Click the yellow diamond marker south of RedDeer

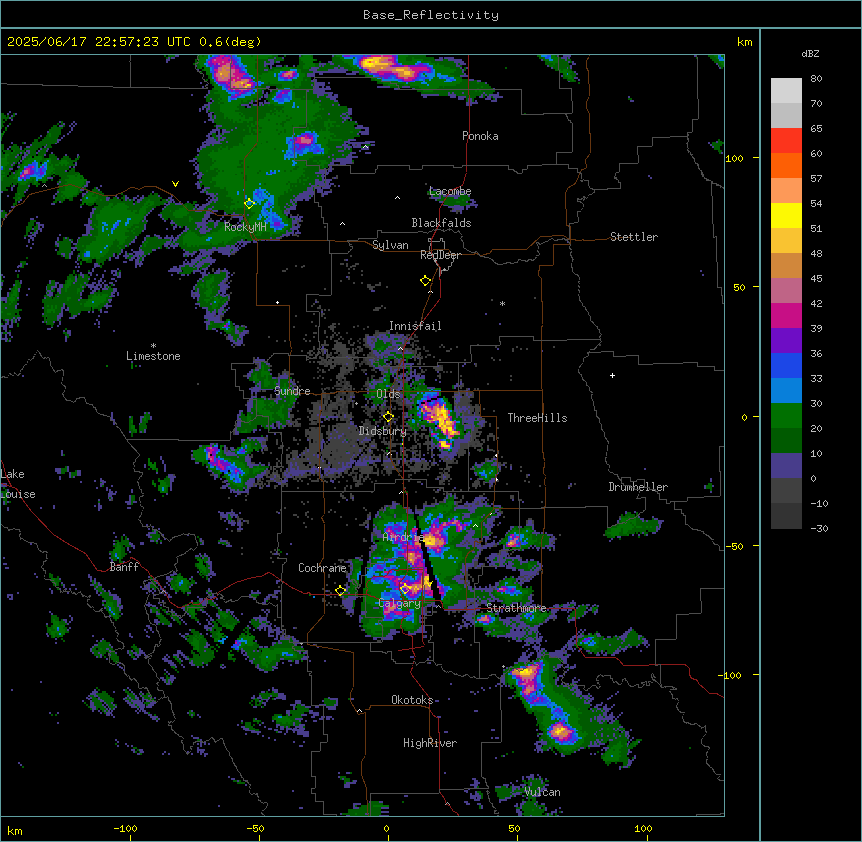point(425,281)
